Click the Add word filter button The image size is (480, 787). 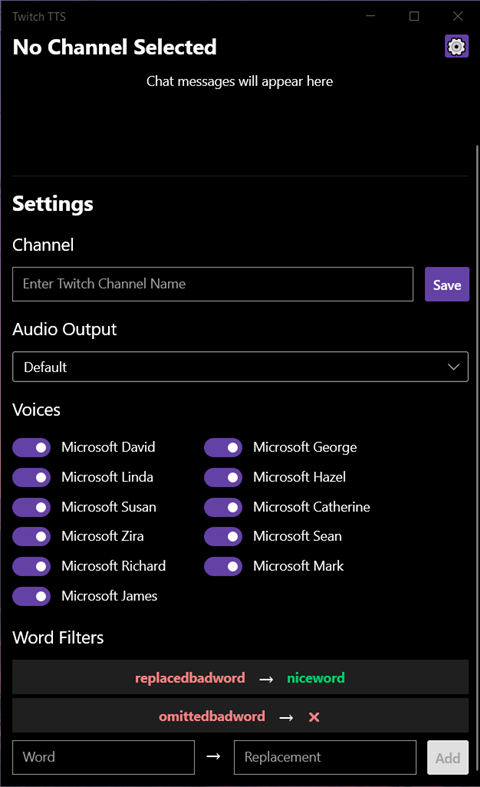coord(448,757)
